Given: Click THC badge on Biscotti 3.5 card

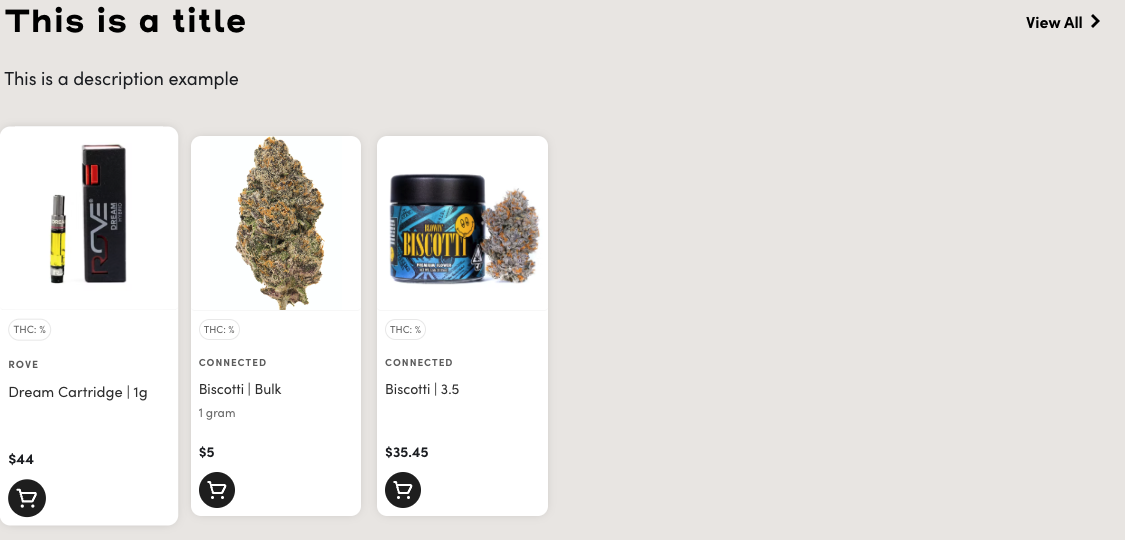Looking at the screenshot, I should pyautogui.click(x=405, y=330).
